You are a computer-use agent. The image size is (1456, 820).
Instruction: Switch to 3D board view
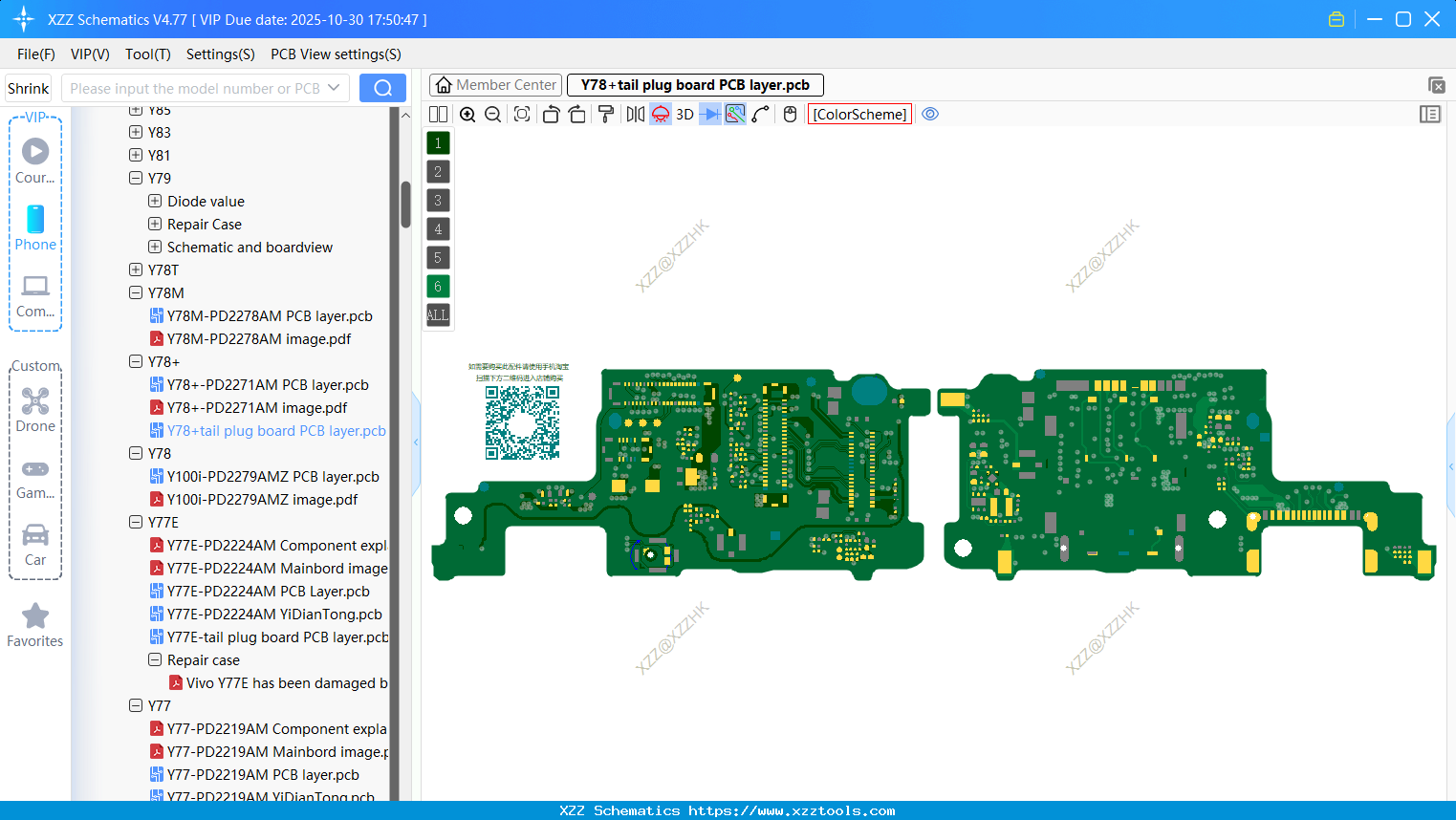coord(684,114)
